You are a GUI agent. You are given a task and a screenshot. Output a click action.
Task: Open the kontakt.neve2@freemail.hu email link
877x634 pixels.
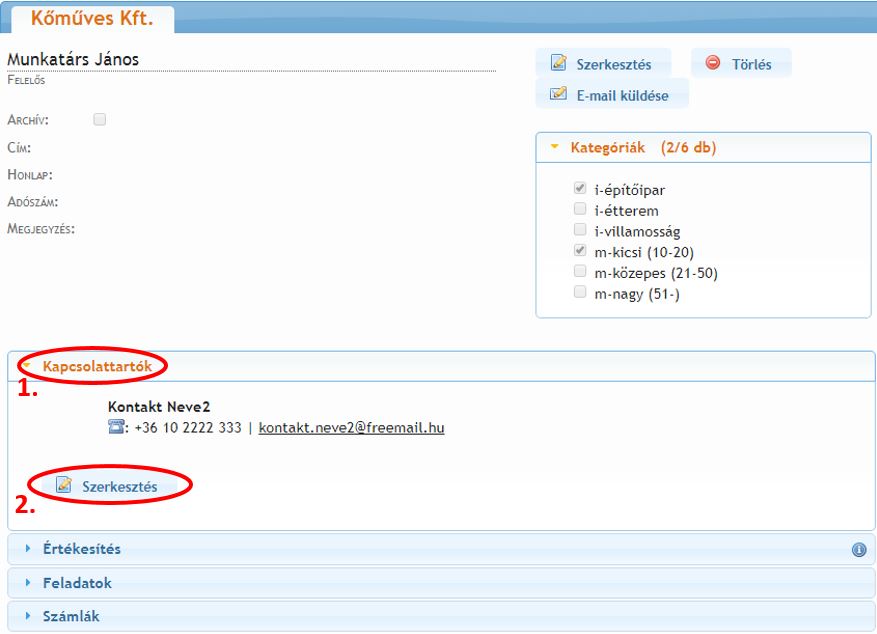pyautogui.click(x=351, y=428)
